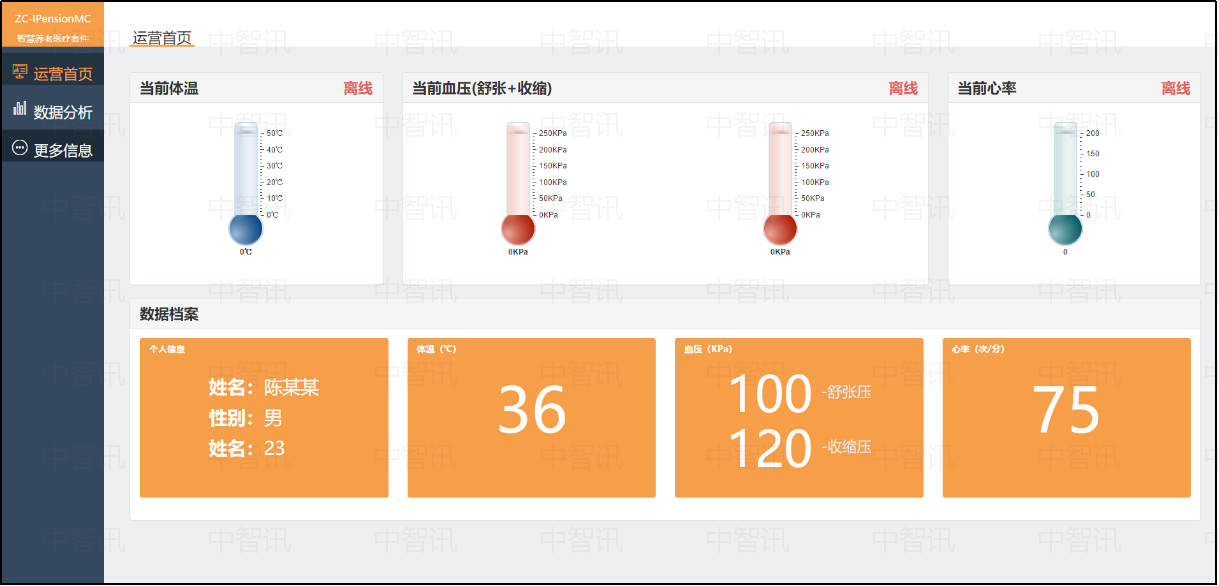
Task: Click the heart rate value 75
Action: [1066, 410]
